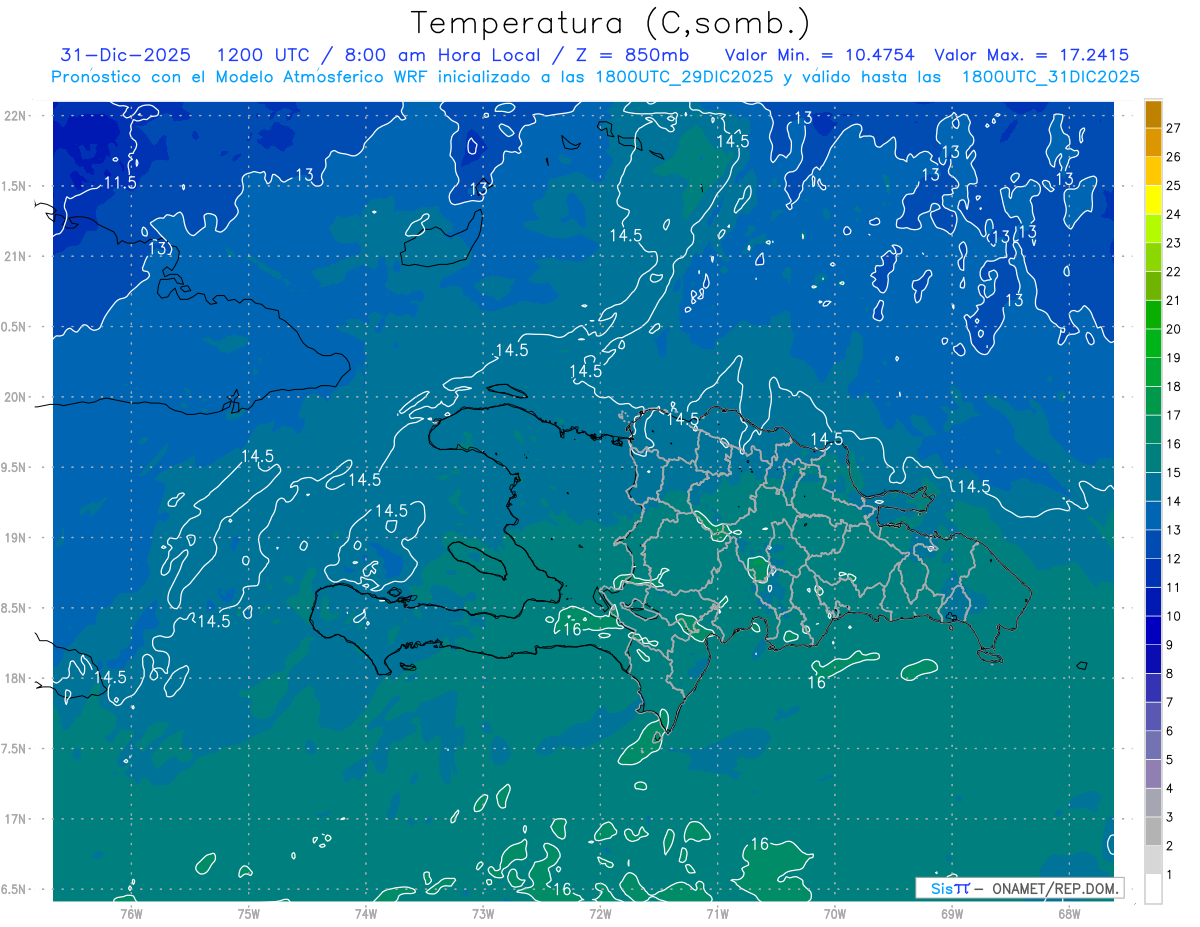
Task: Click the "Valor Max. = 17.2415" text
Action: point(1032,55)
